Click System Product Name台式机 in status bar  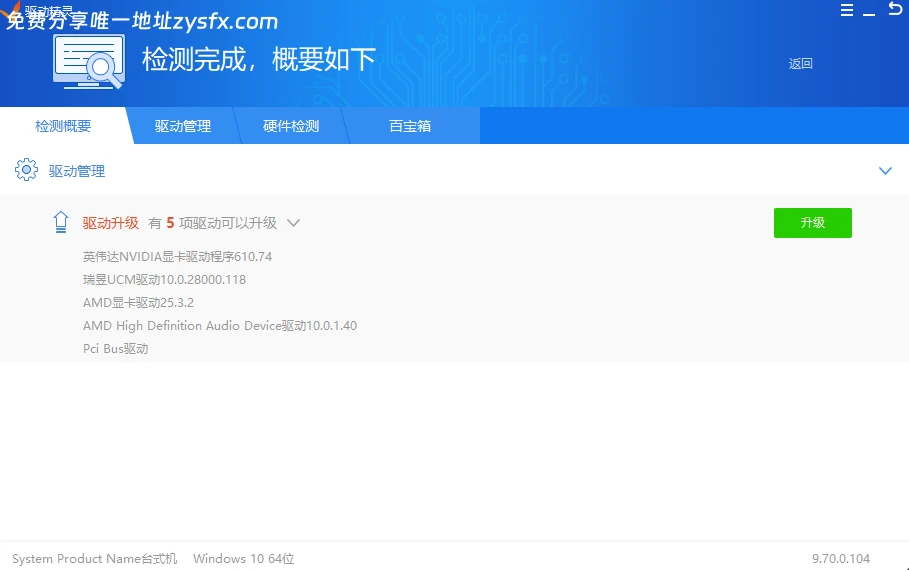[x=94, y=558]
